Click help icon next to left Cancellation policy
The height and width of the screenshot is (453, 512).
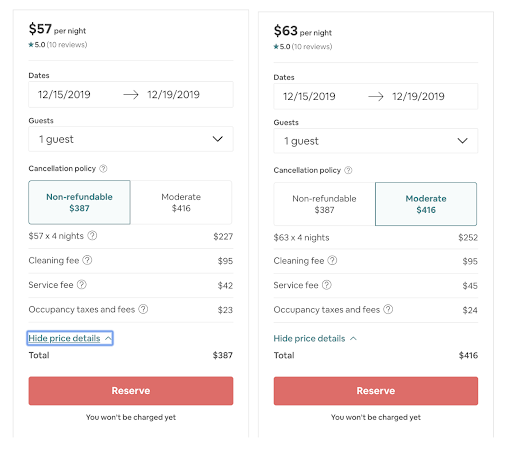(x=103, y=169)
